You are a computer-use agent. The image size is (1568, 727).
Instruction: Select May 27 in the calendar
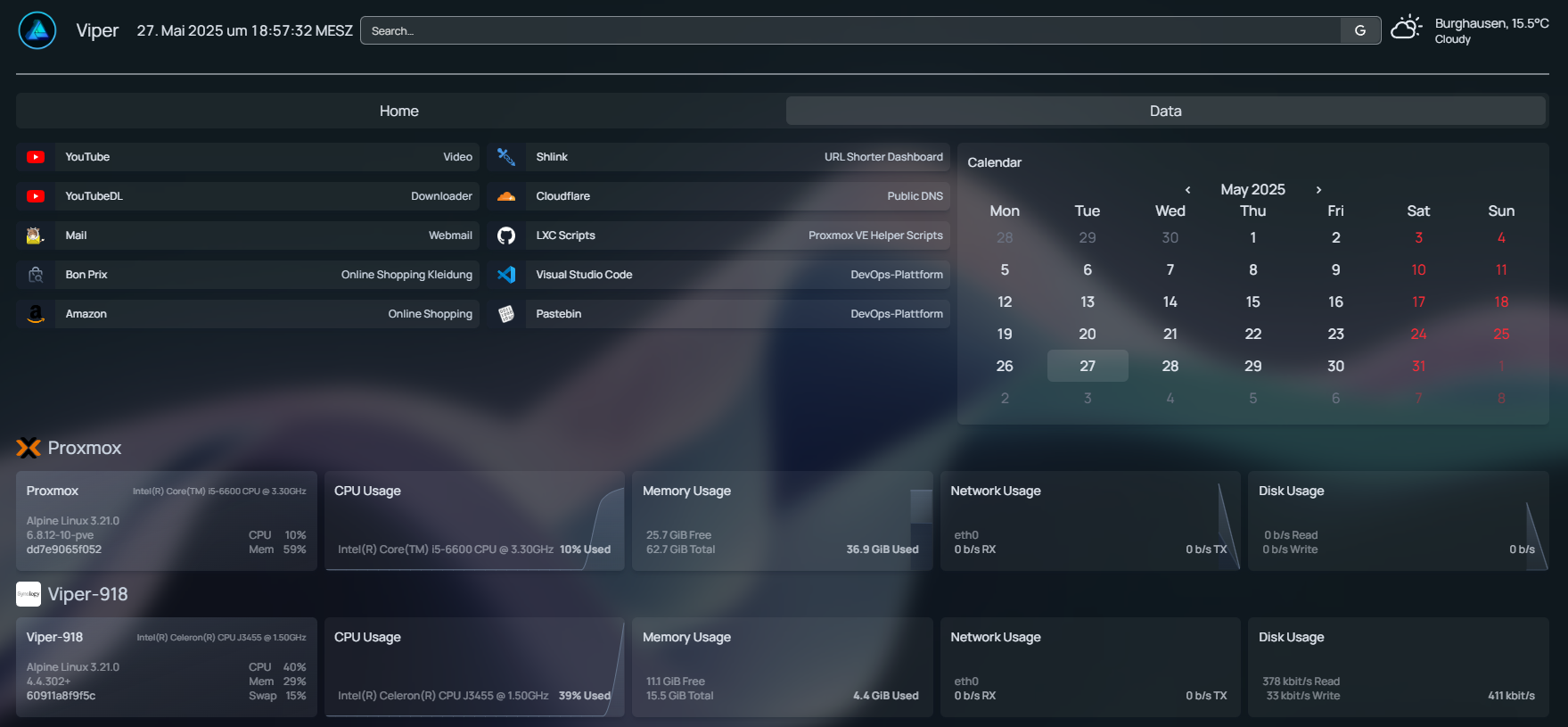pyautogui.click(x=1088, y=366)
